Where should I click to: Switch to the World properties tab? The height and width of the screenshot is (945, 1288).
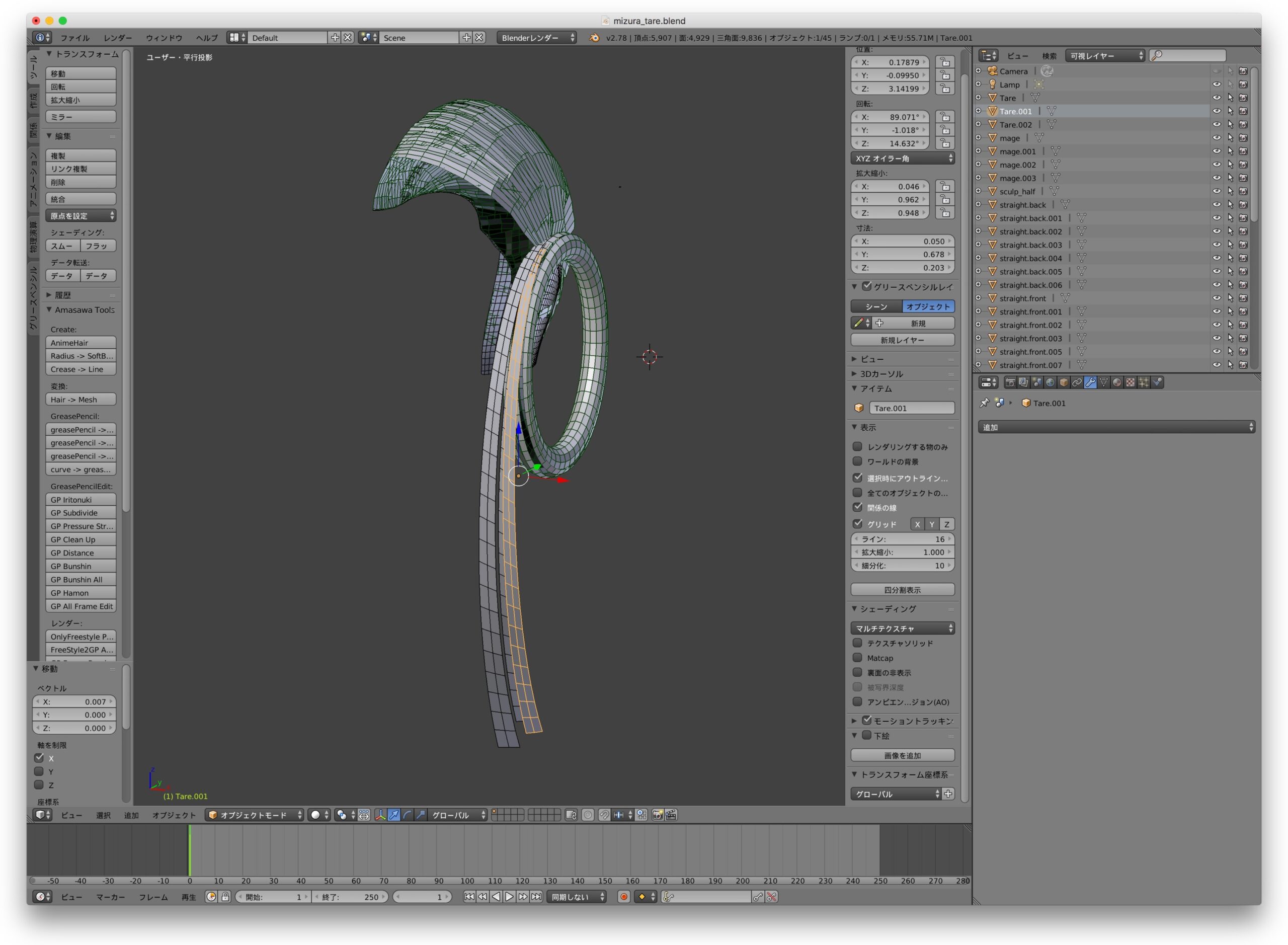[1050, 383]
